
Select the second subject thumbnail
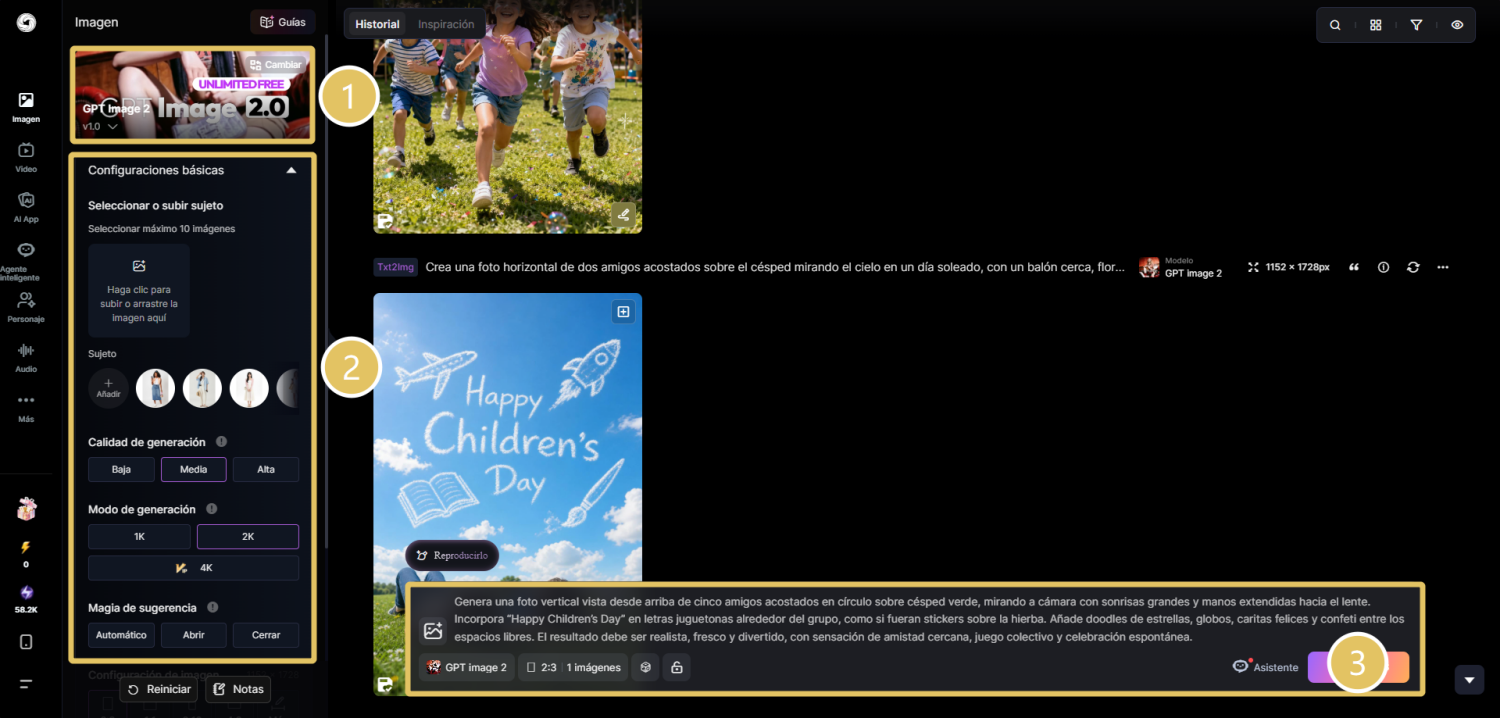point(202,388)
